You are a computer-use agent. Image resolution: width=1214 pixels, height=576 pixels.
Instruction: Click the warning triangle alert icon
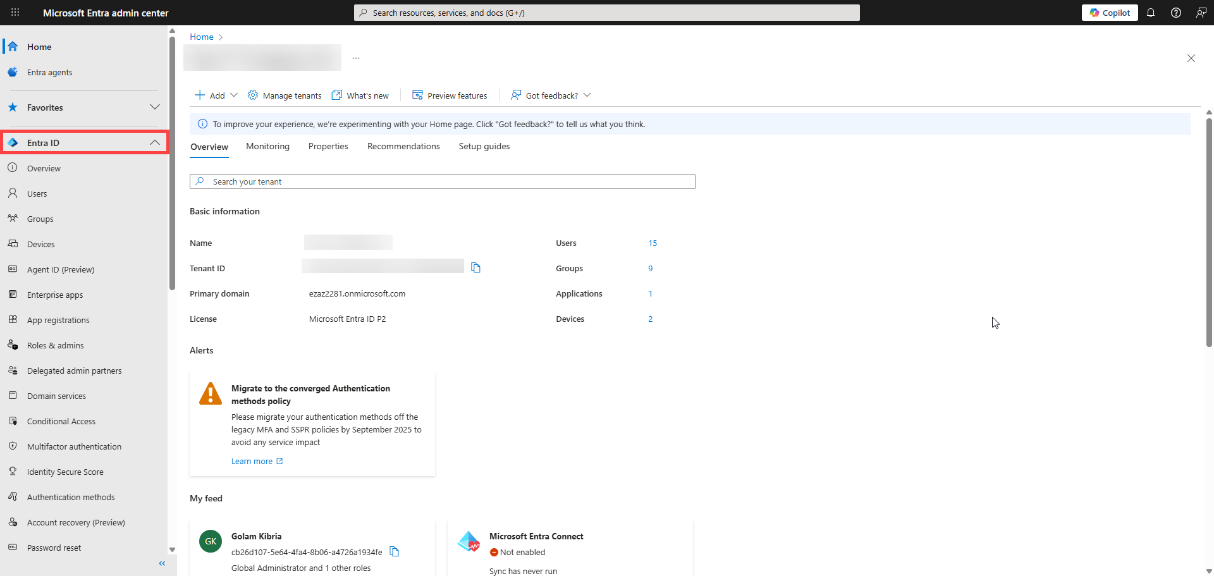211,393
